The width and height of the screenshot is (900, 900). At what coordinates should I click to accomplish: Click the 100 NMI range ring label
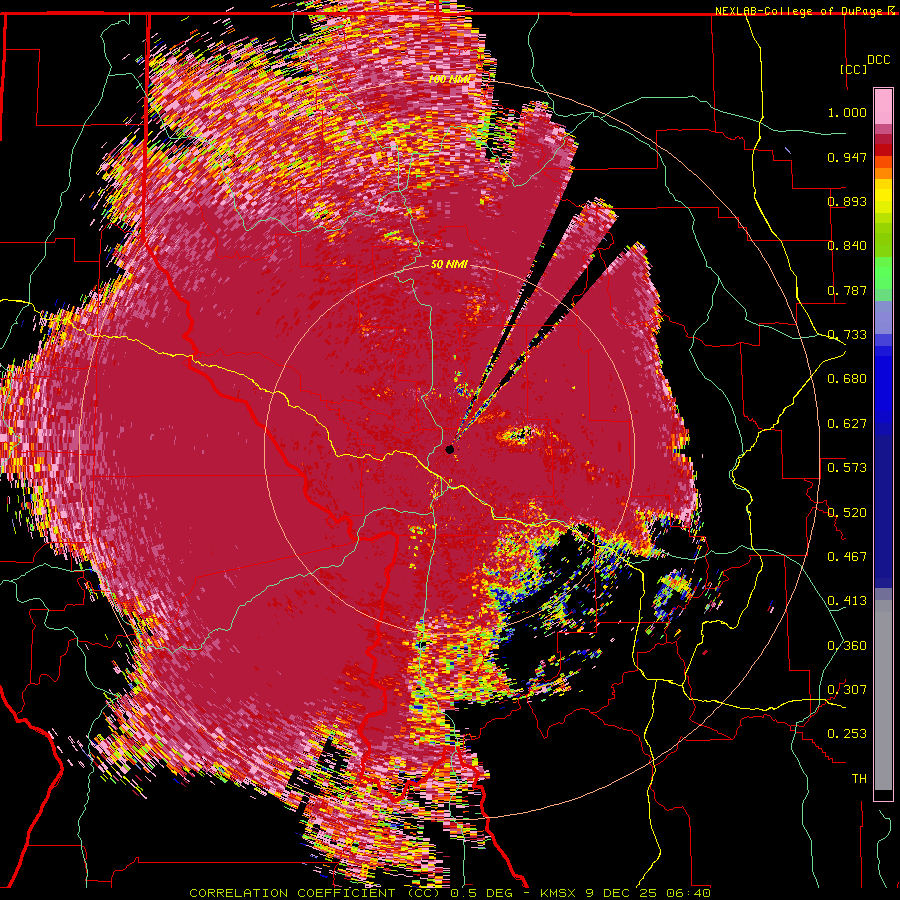pyautogui.click(x=451, y=79)
